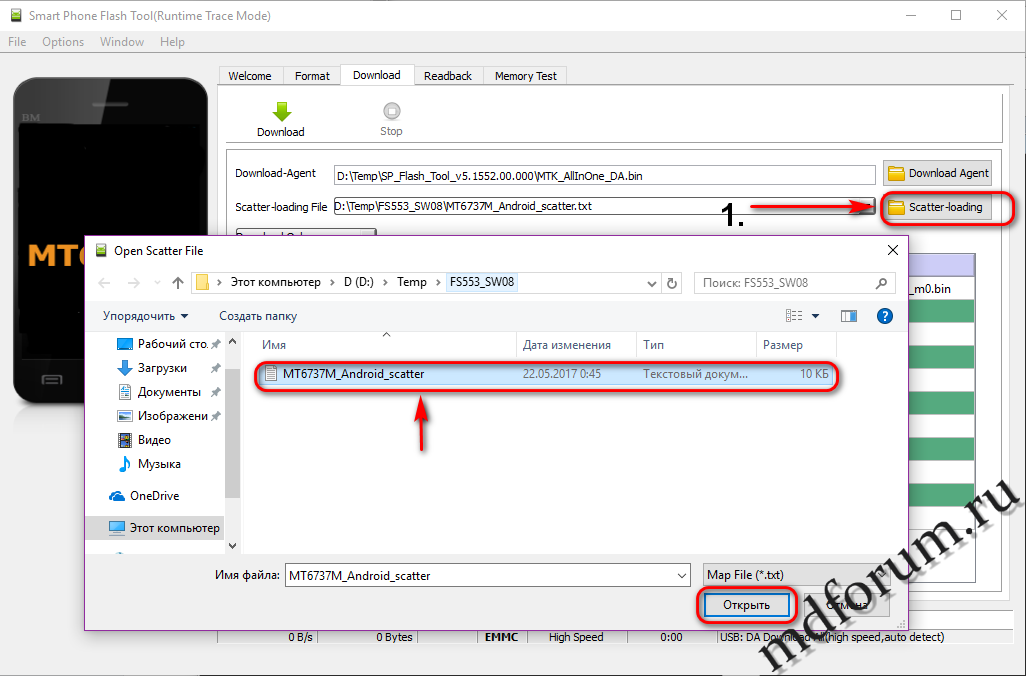
Task: Open the Map File (*.txt) type dropdown
Action: pos(795,575)
